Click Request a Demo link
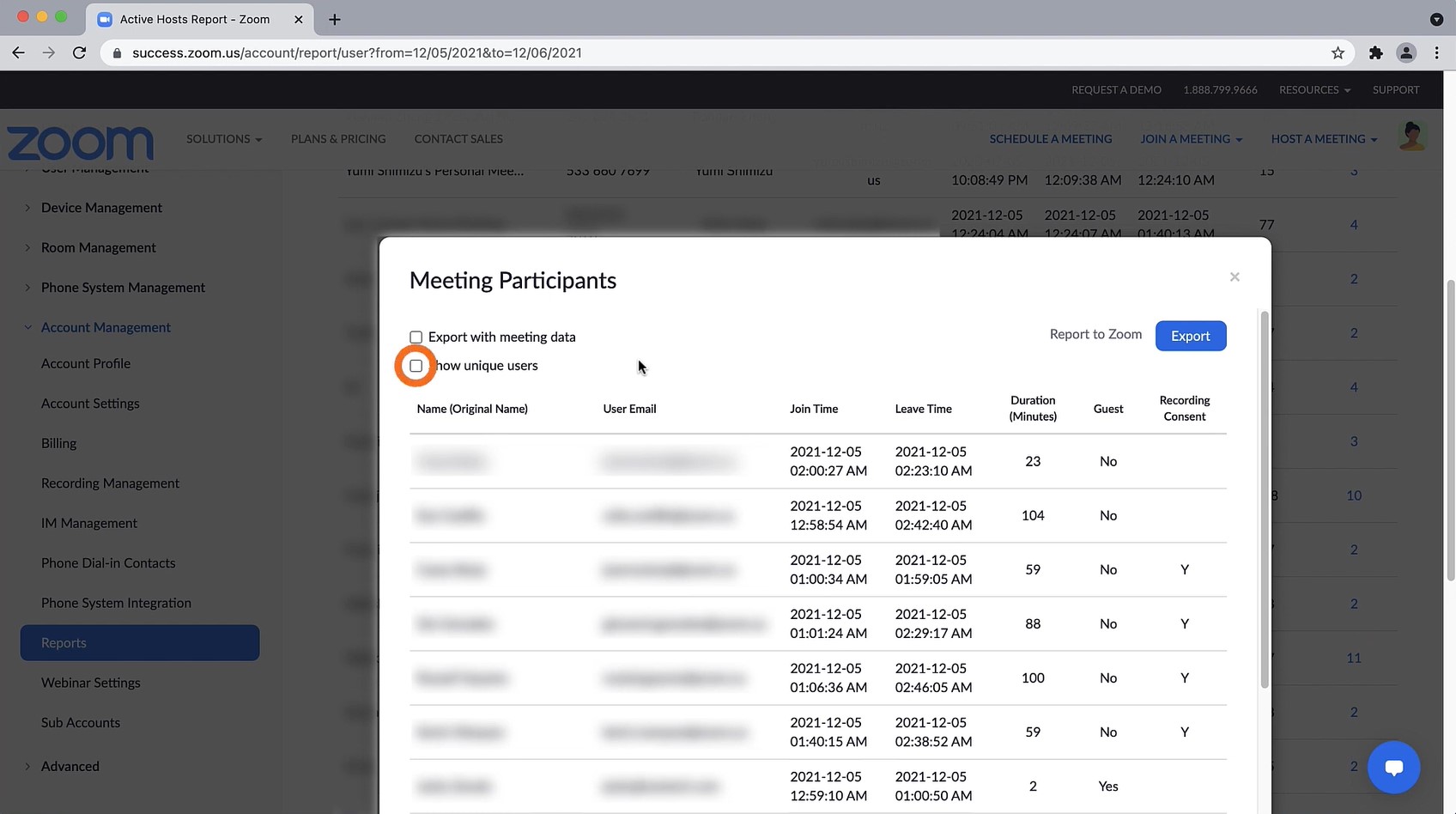 (1116, 89)
